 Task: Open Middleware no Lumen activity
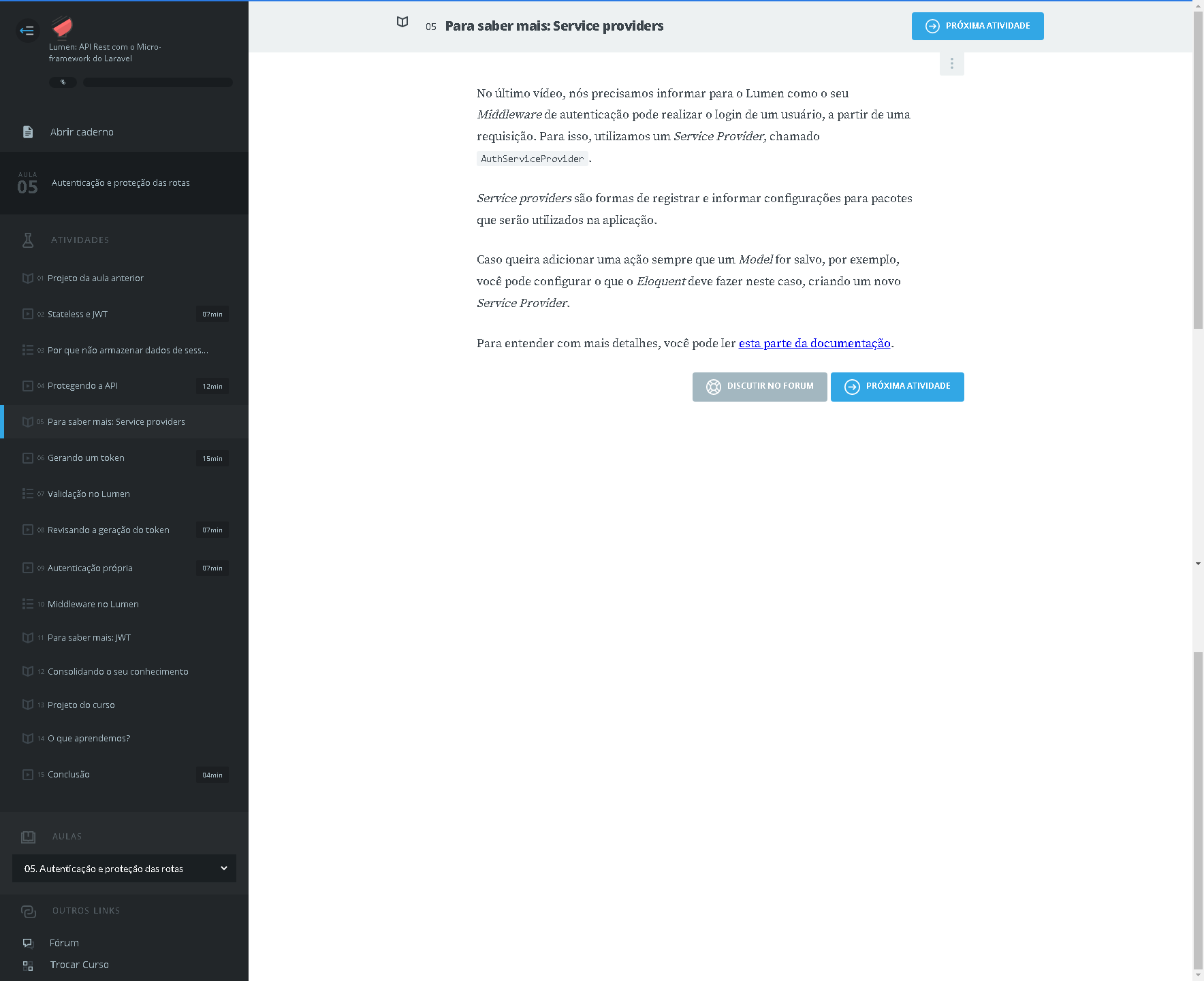[x=93, y=605]
